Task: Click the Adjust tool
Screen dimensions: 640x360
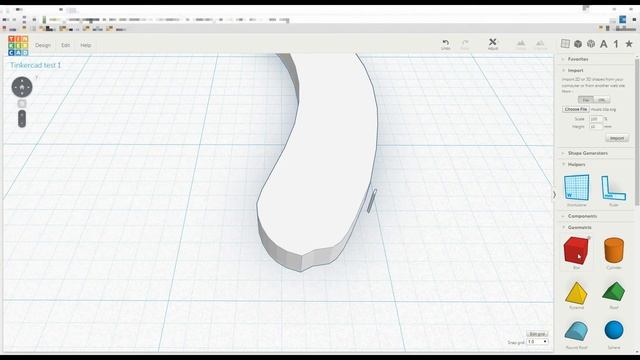Action: pos(493,44)
